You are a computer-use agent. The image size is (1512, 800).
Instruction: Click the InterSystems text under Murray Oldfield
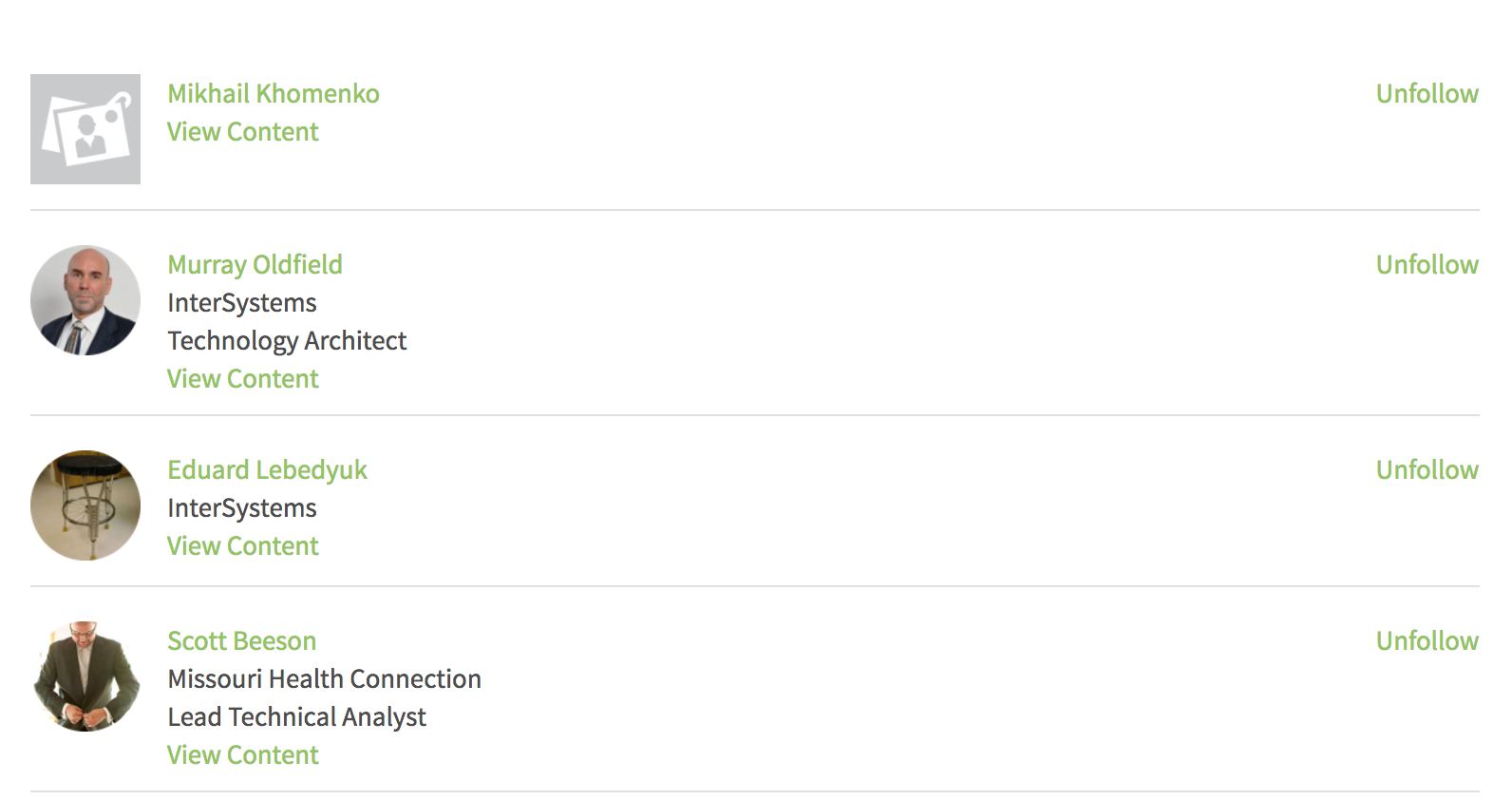tap(241, 302)
